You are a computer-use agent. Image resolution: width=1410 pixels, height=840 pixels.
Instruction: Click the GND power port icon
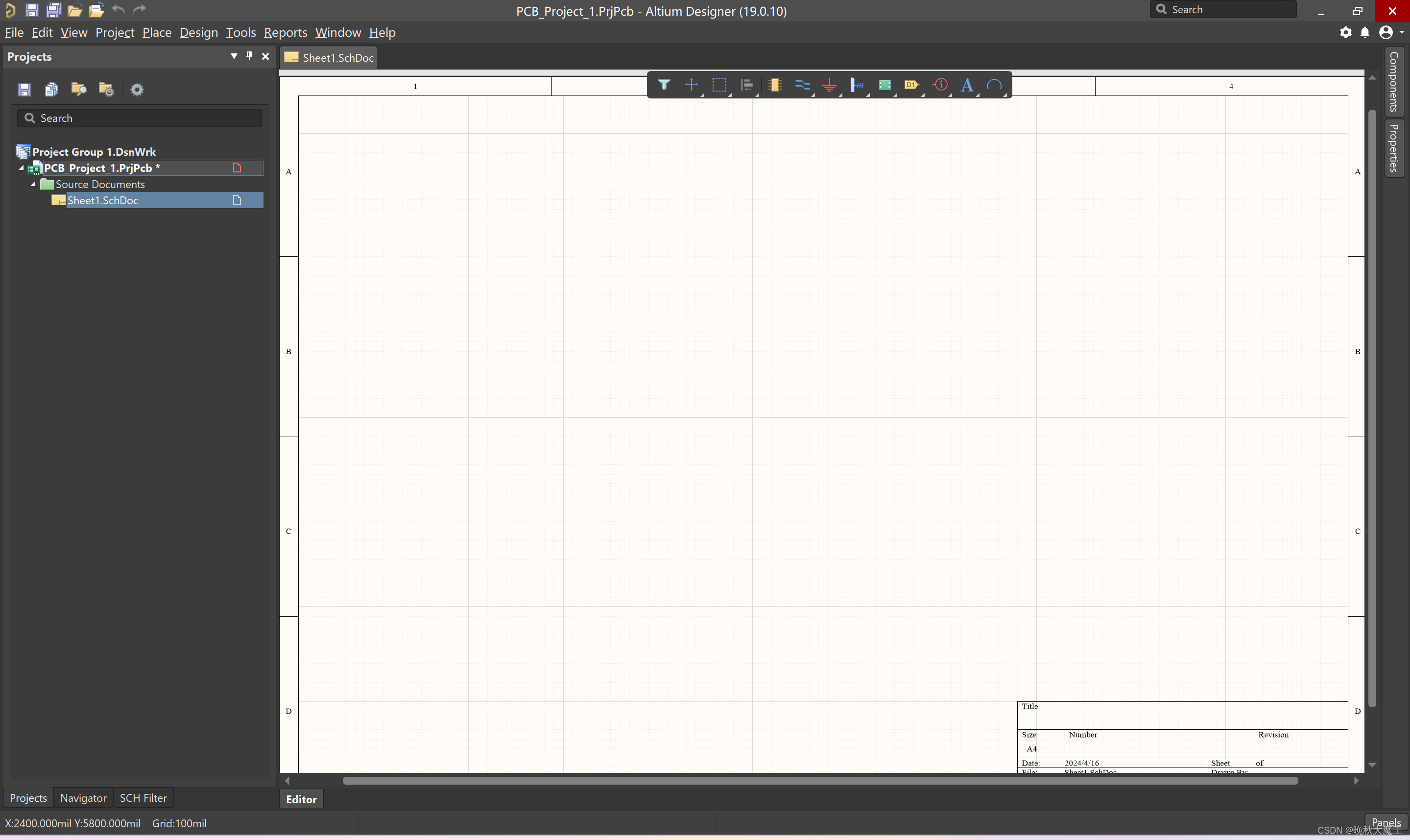830,85
